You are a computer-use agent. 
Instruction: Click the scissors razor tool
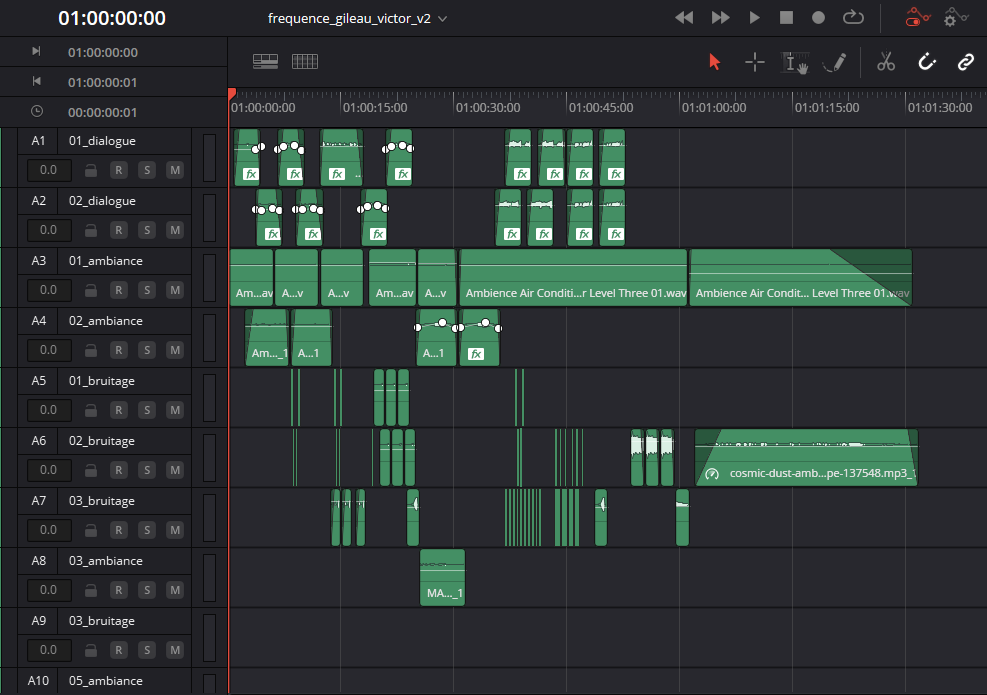point(886,62)
